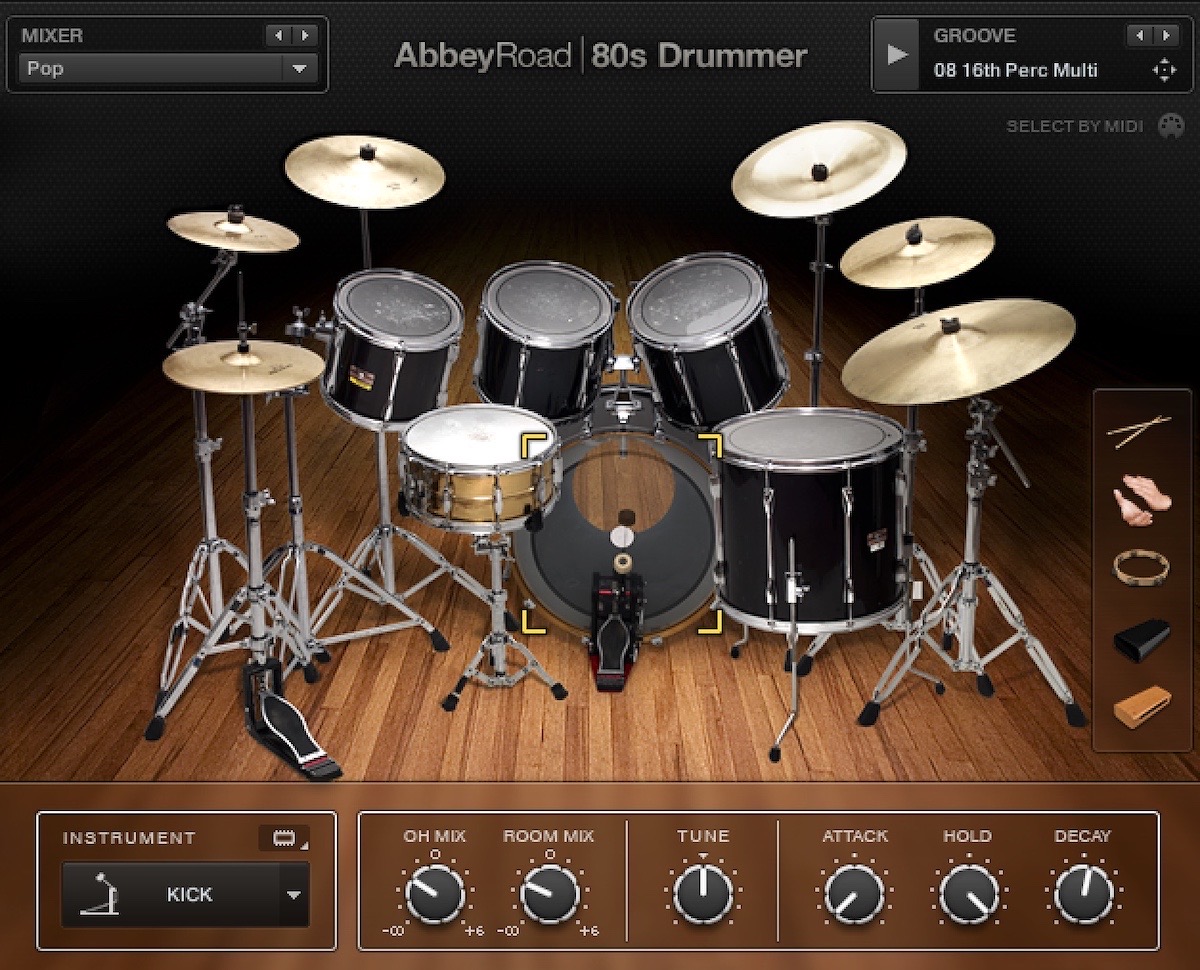Open the instrument panel small menu icon
1200x970 pixels.
pyautogui.click(x=284, y=837)
